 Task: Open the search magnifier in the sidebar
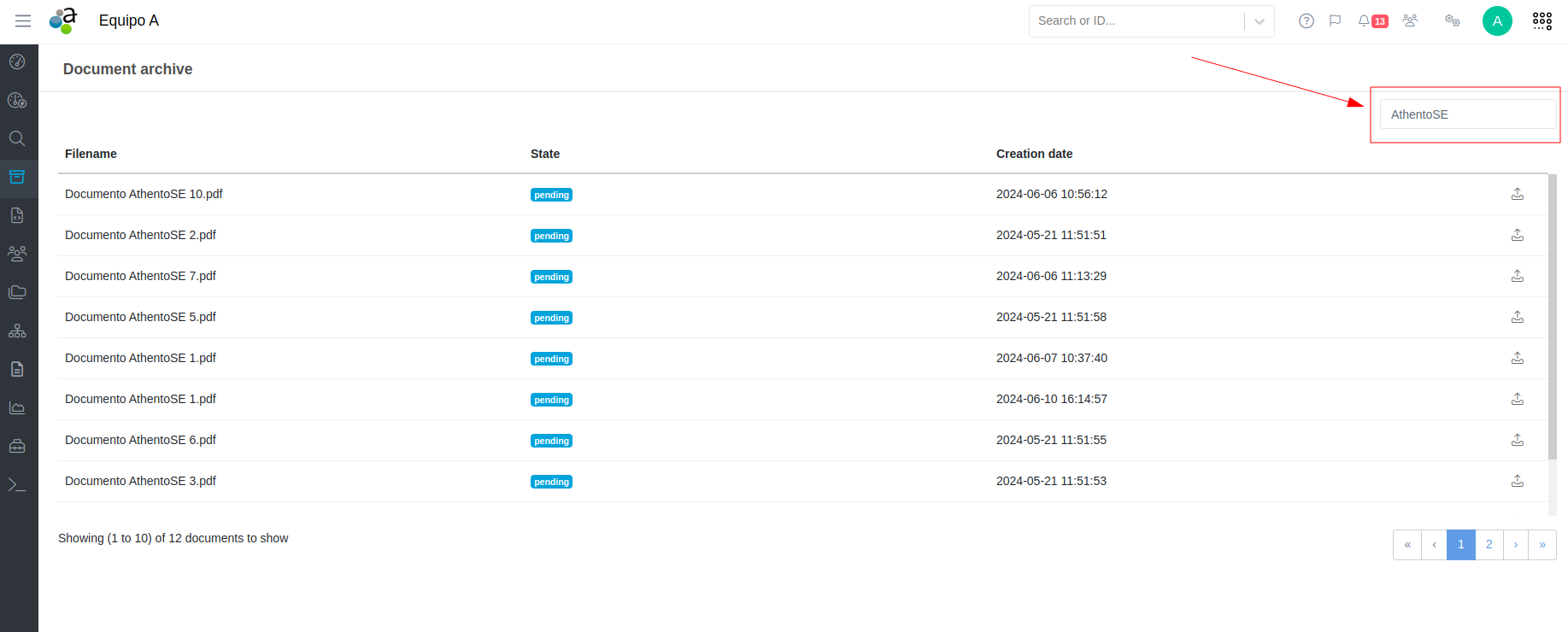pos(17,138)
